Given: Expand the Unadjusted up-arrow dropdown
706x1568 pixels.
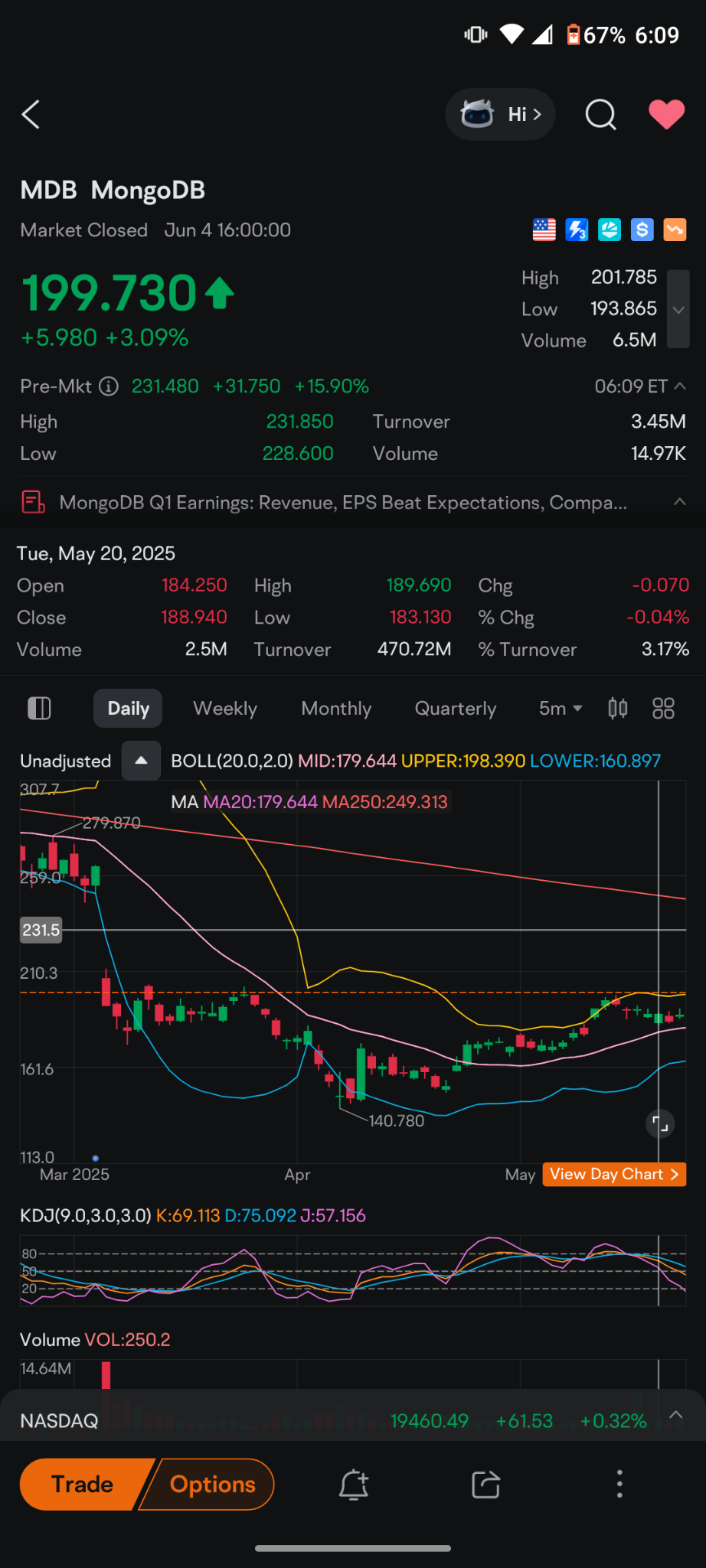Looking at the screenshot, I should [x=141, y=761].
